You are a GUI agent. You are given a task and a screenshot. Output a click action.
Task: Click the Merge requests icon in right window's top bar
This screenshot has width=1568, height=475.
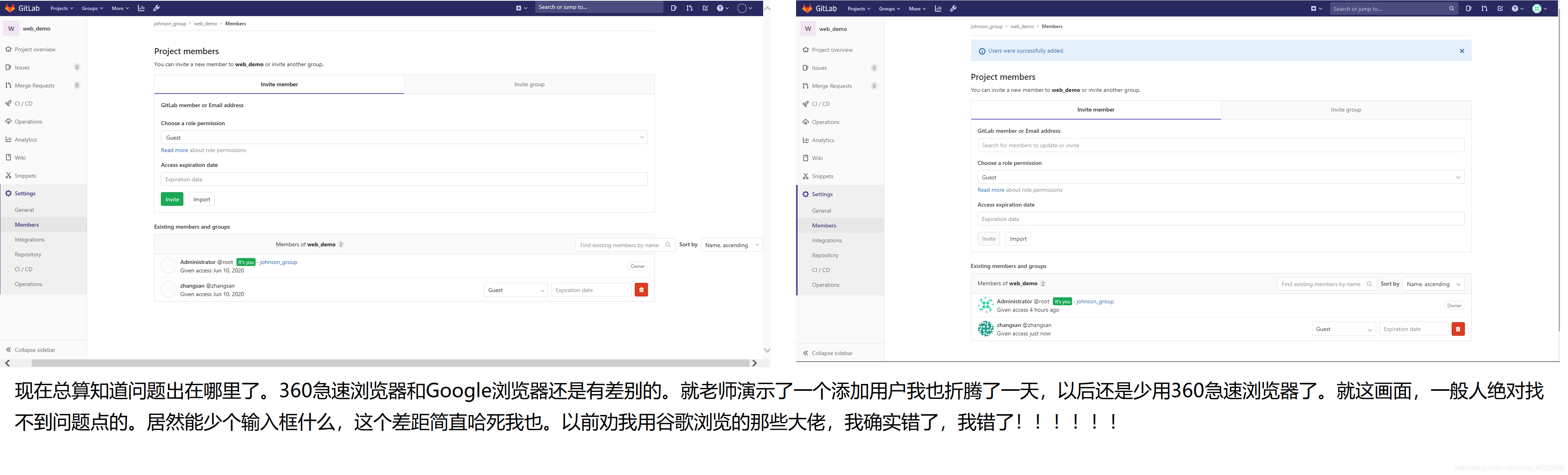coord(1484,8)
